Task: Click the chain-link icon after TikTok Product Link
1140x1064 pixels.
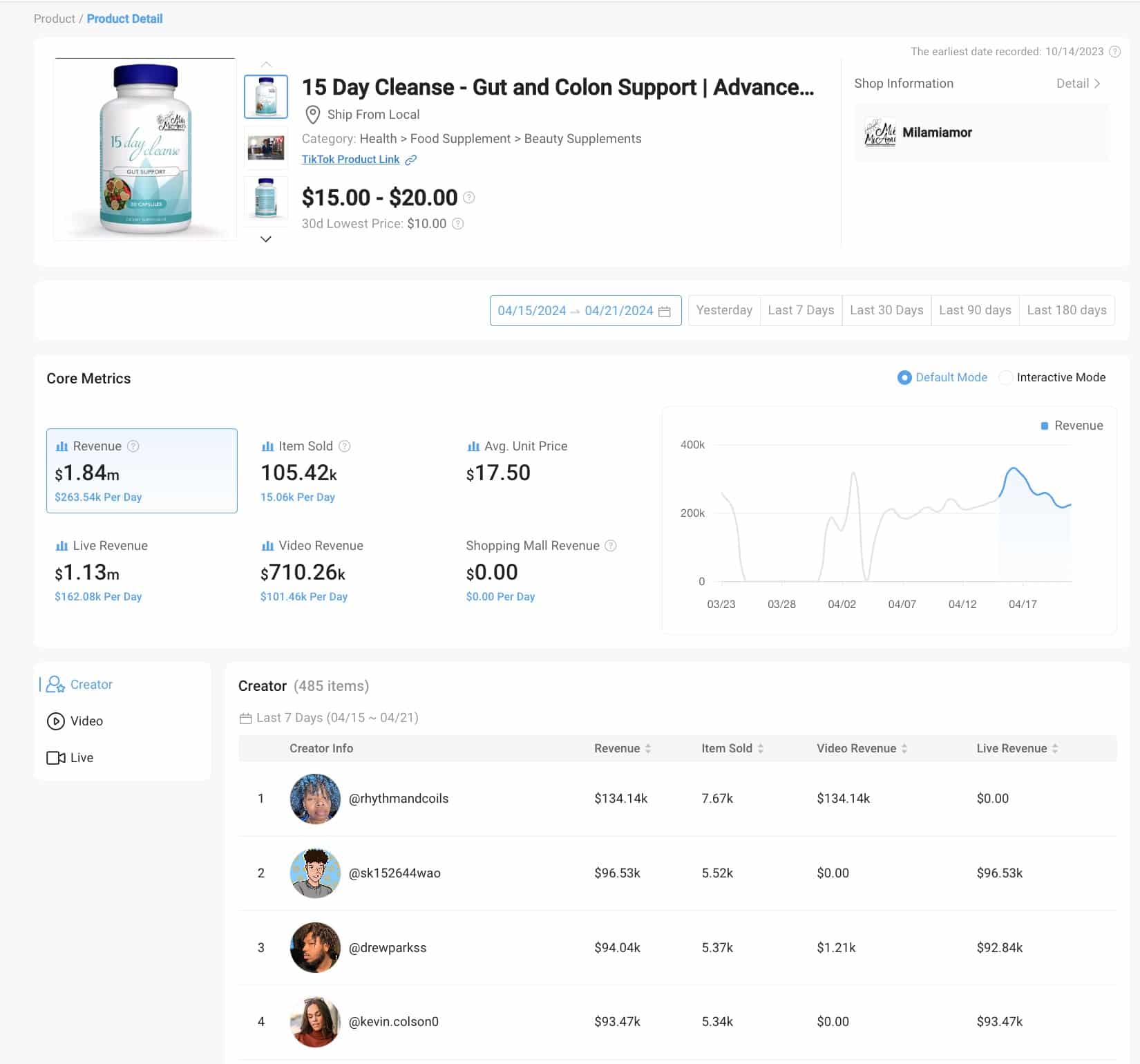Action: click(x=410, y=160)
